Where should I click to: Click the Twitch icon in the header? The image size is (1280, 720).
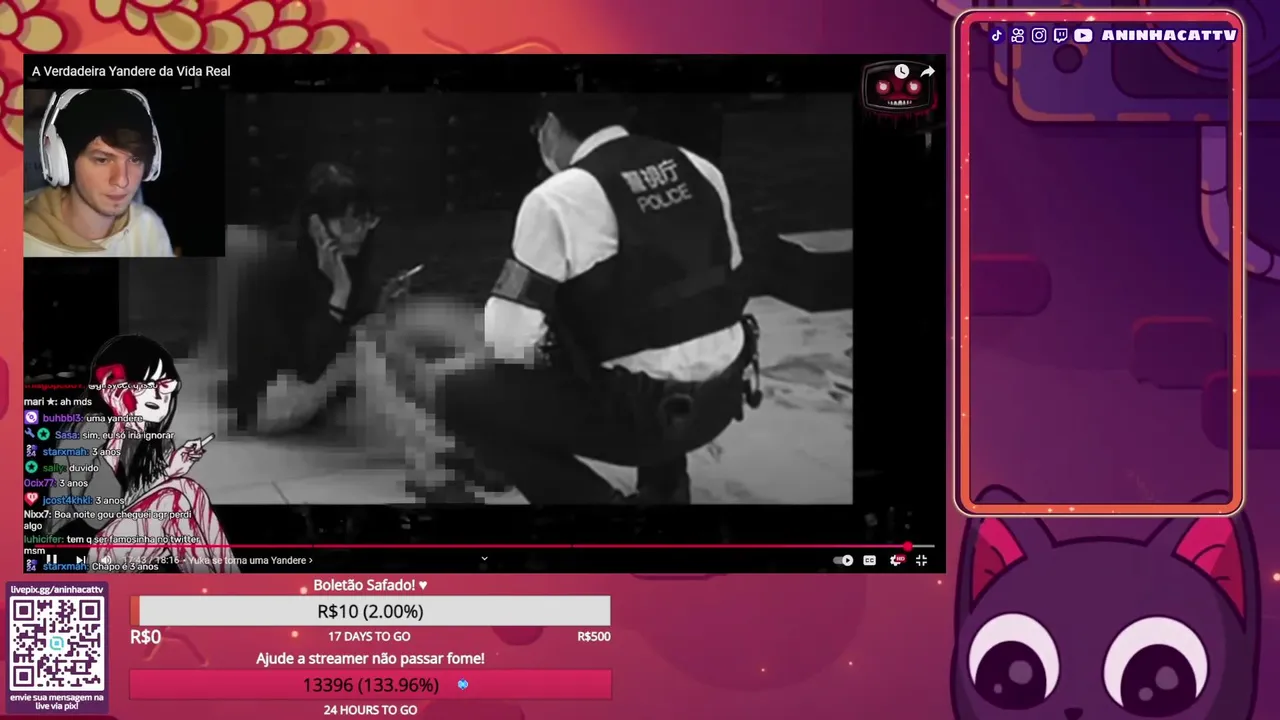[1061, 35]
